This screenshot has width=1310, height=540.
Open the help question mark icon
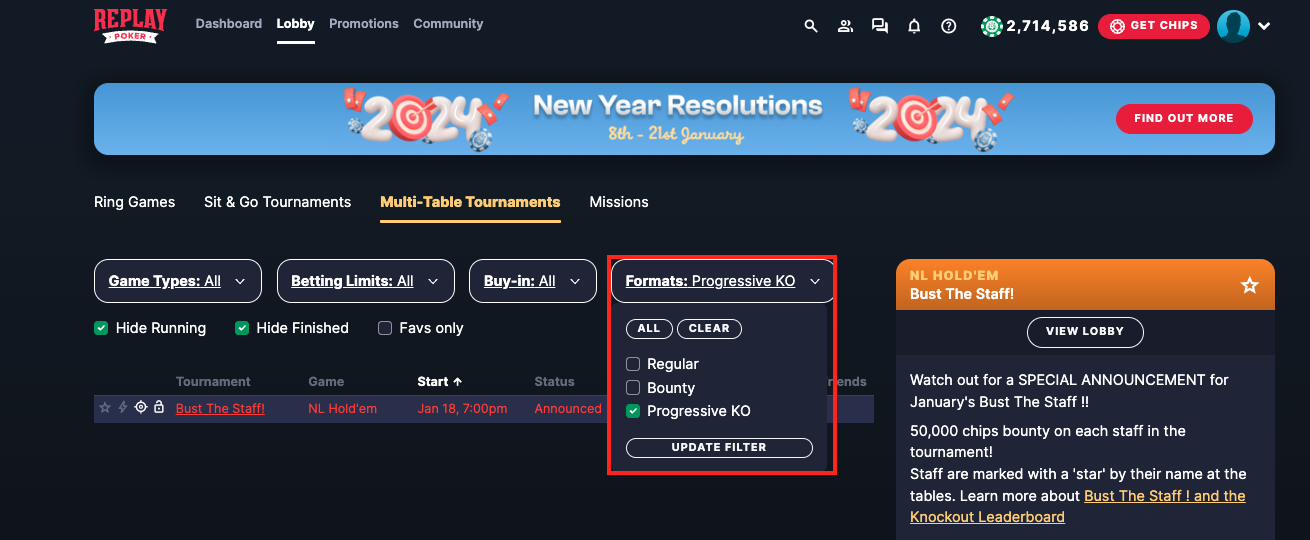pyautogui.click(x=949, y=26)
